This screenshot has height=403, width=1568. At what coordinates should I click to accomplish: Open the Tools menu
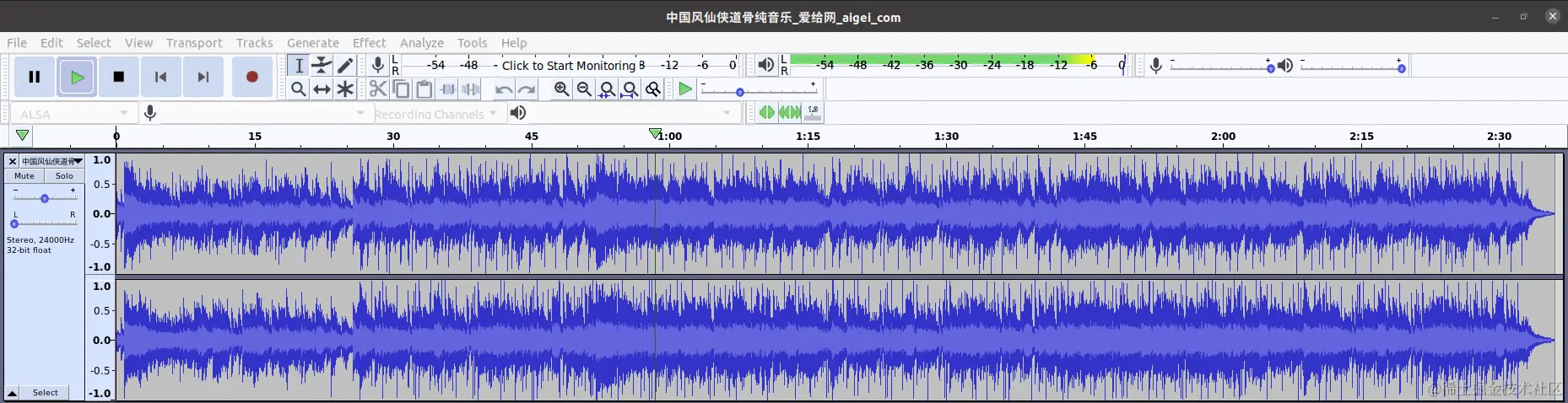(473, 43)
